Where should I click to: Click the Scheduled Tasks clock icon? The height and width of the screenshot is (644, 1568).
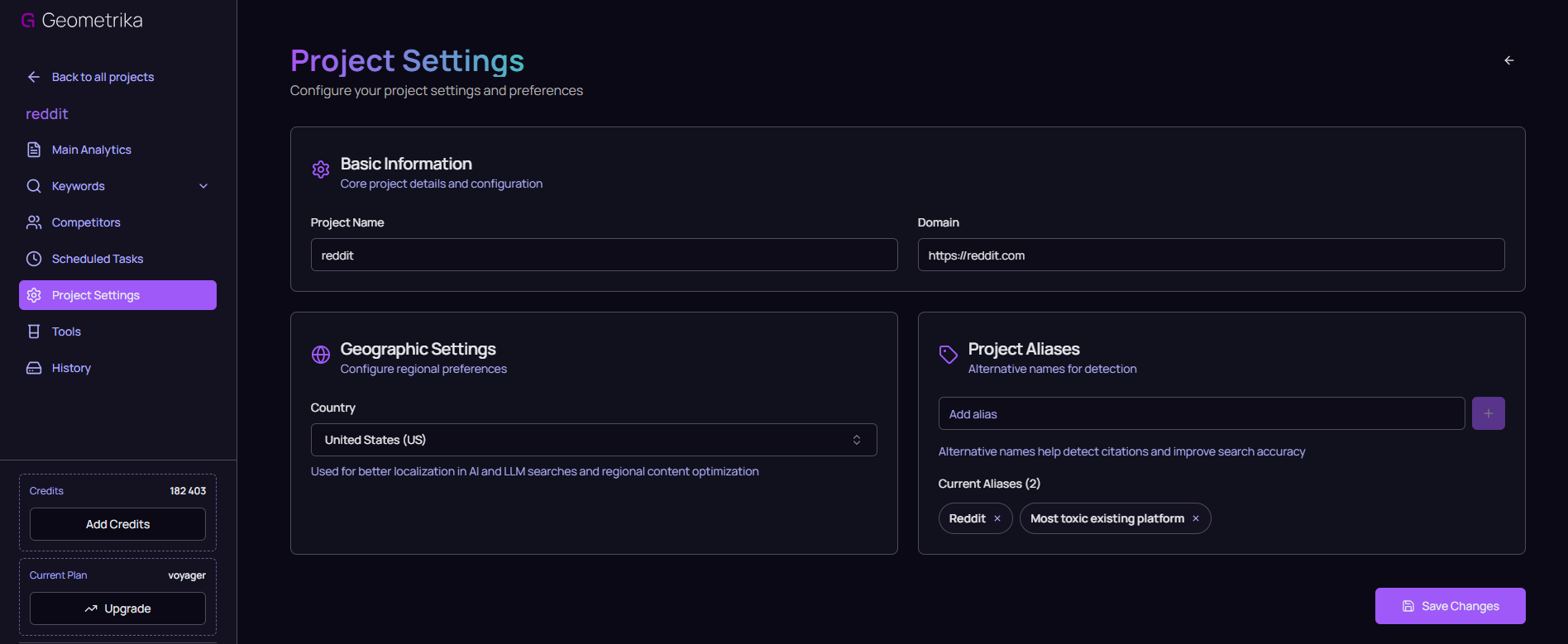point(34,259)
